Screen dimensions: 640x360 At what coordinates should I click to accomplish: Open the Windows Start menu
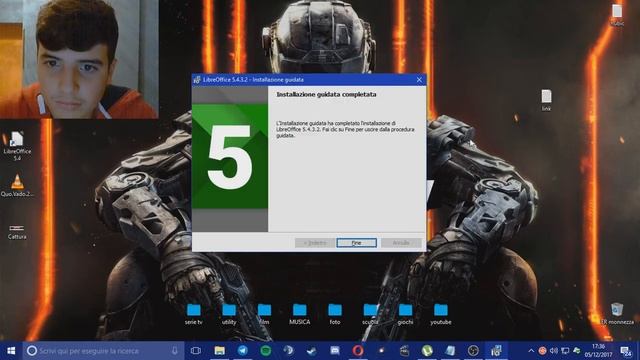(11, 351)
